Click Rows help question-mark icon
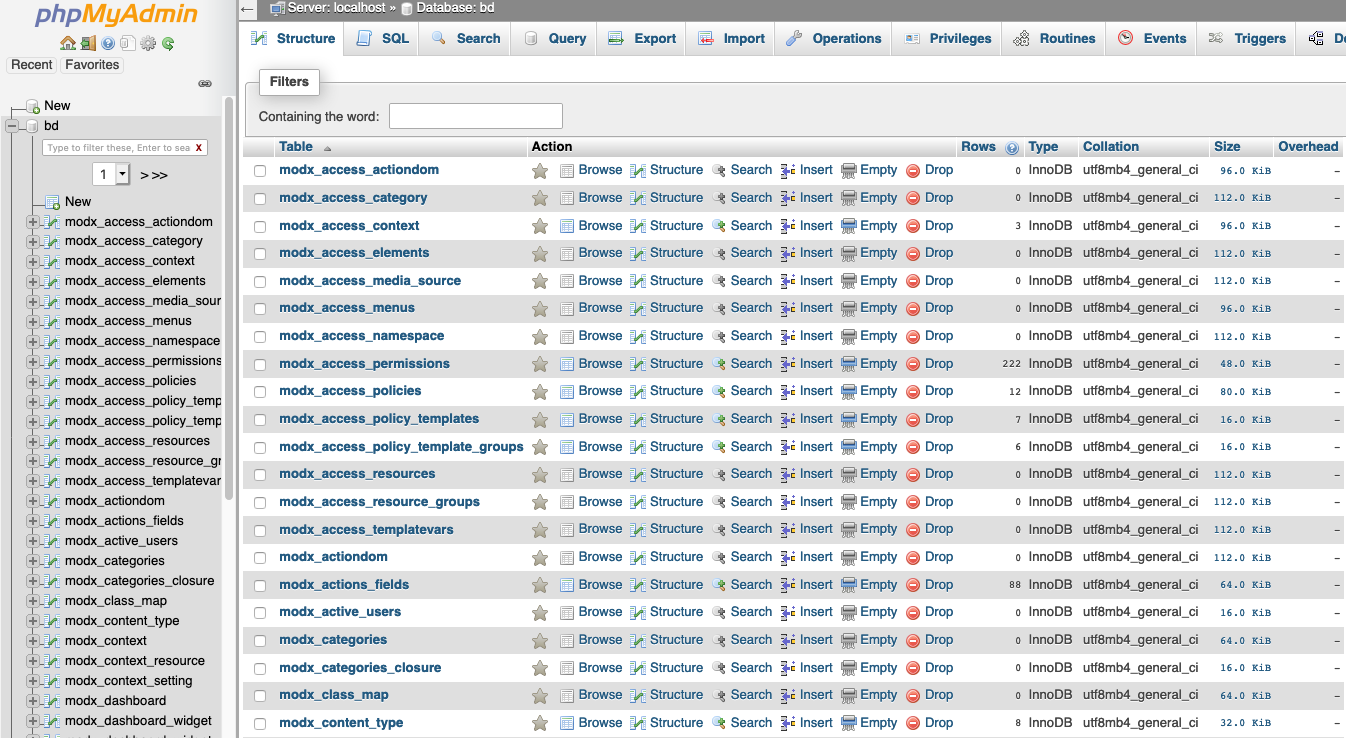1346x738 pixels. [x=1012, y=148]
